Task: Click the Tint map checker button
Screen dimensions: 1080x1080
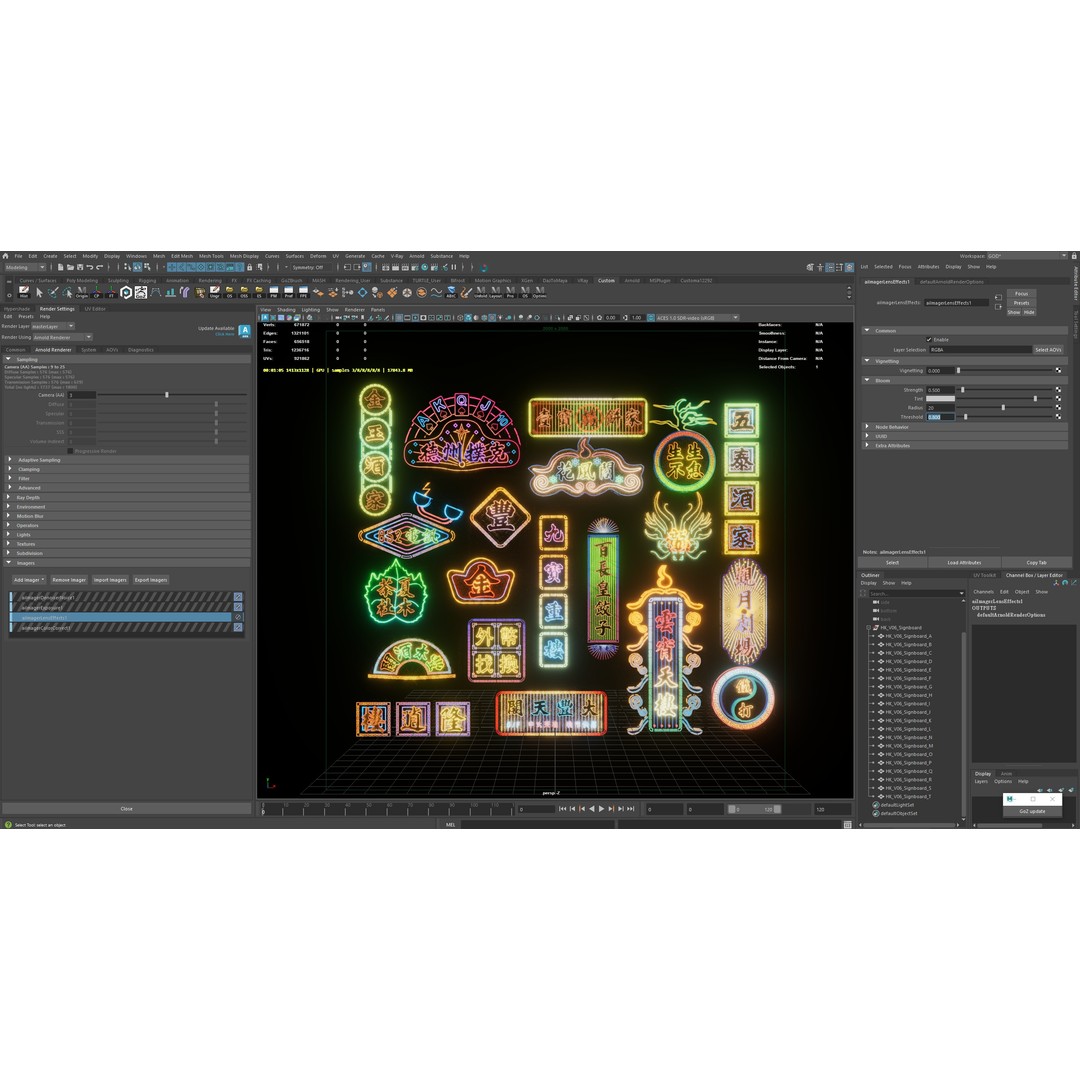Action: pos(1059,399)
